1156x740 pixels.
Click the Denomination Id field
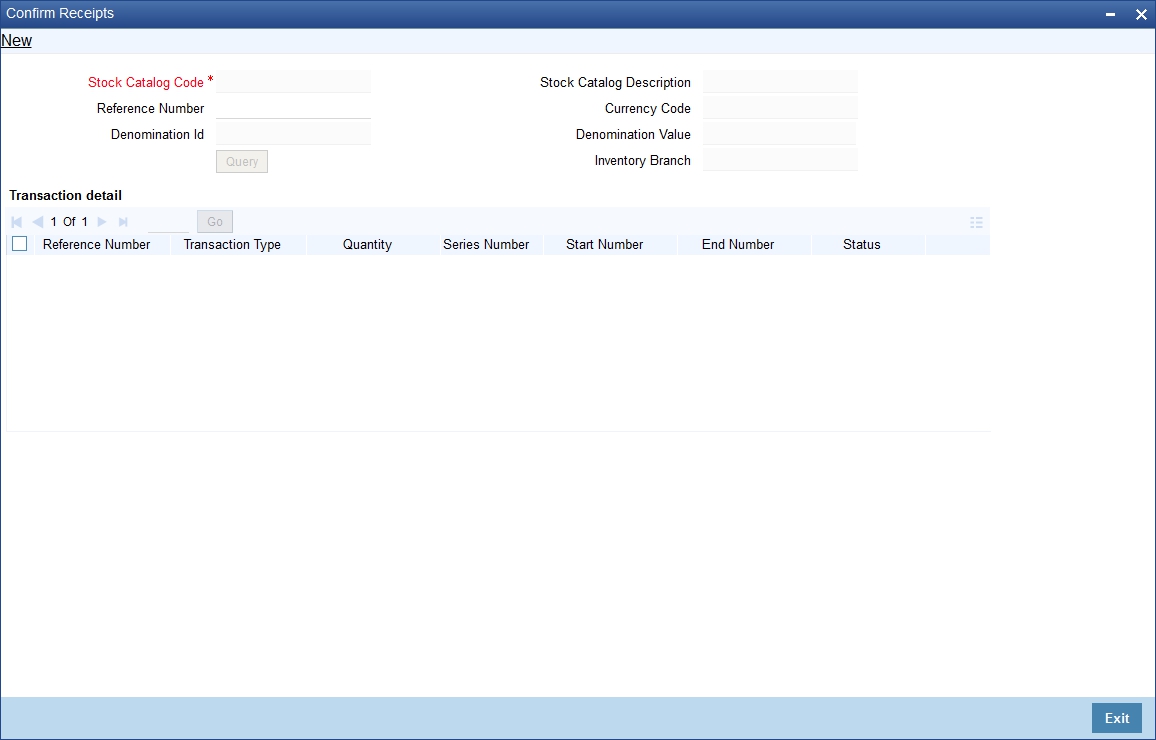click(x=293, y=133)
